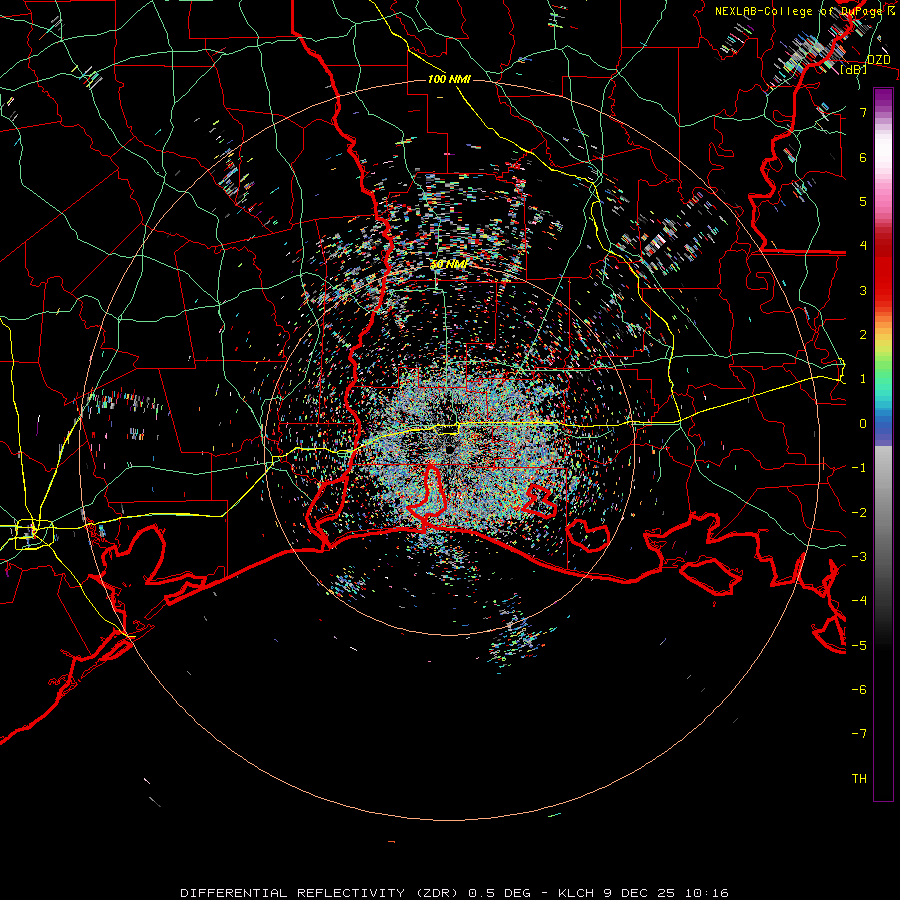Click the "DZD" legend title
The image size is (900, 900).
pos(878,60)
